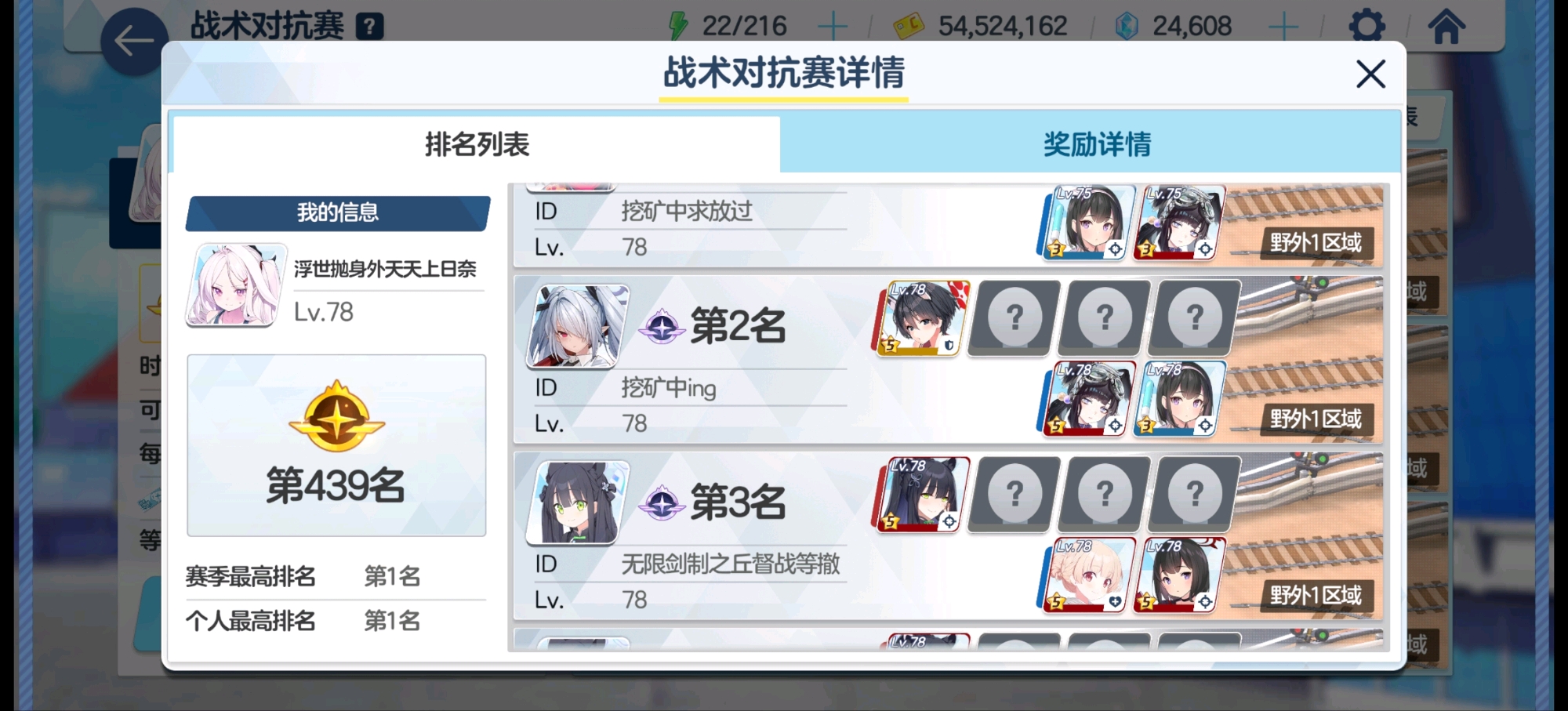Click first hidden unit slot of rank 2
Image resolution: width=1568 pixels, height=711 pixels.
pyautogui.click(x=1014, y=318)
